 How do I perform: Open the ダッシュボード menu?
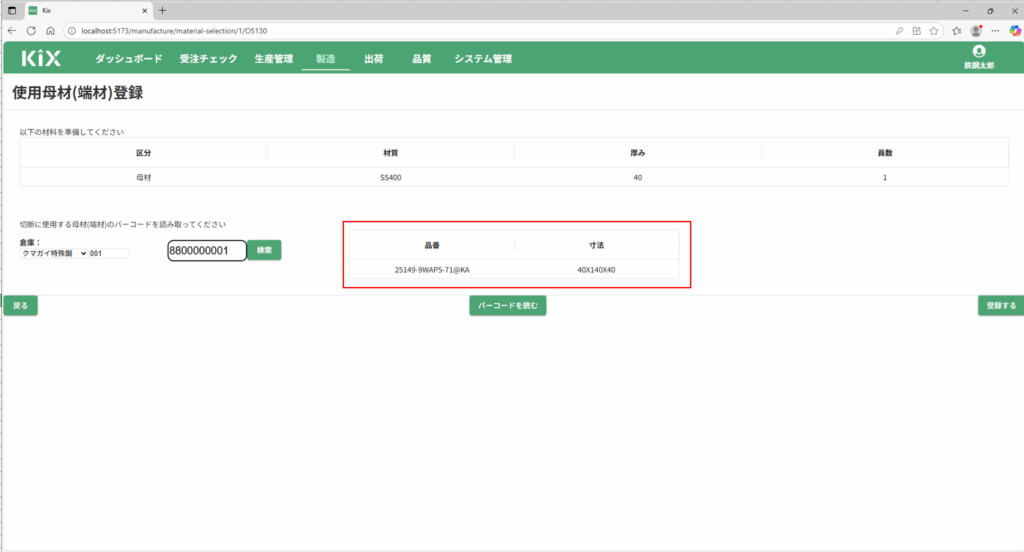(x=128, y=59)
